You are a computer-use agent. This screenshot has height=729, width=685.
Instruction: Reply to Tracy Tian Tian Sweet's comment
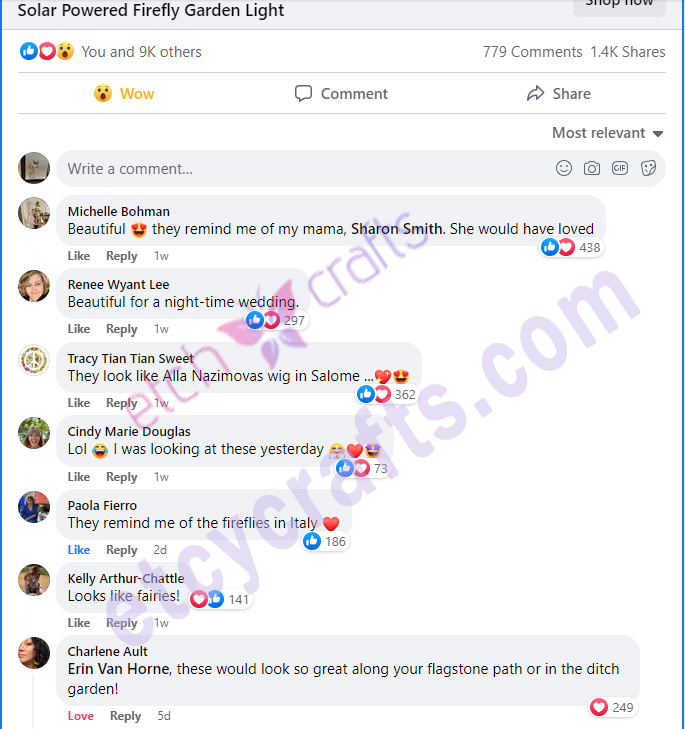click(121, 403)
